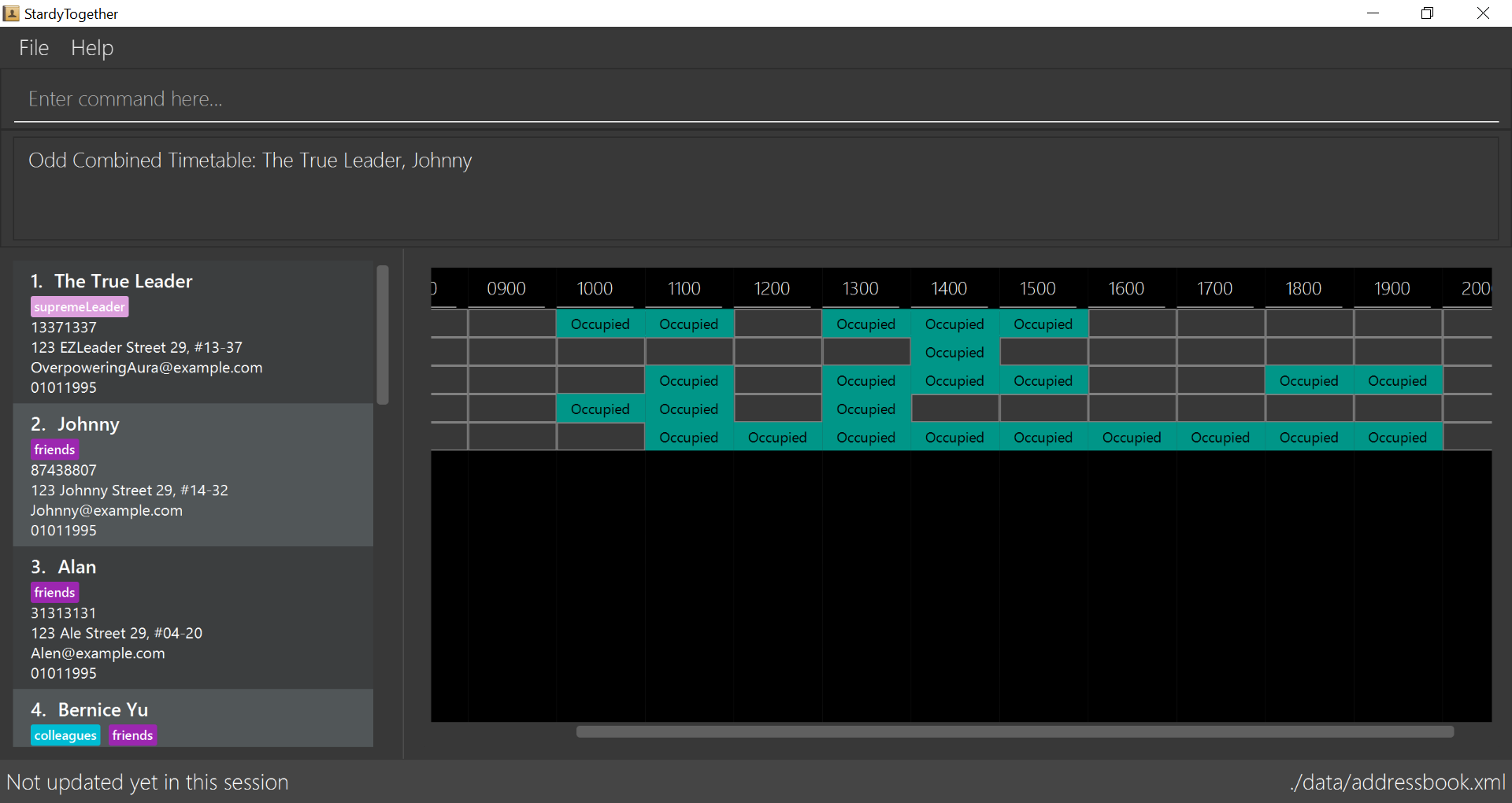1512x803 pixels.
Task: Click Alen@example.com email
Action: [98, 653]
